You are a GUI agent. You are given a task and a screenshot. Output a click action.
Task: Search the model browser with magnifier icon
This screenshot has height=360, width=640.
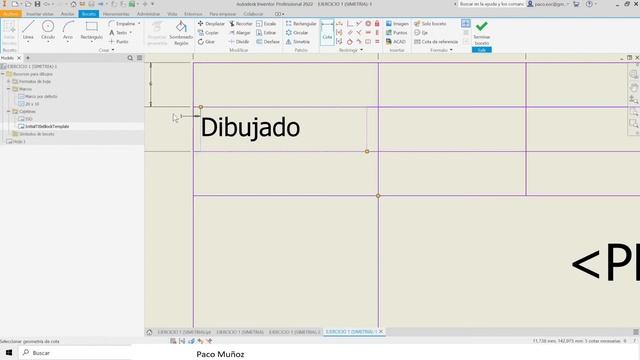point(130,58)
